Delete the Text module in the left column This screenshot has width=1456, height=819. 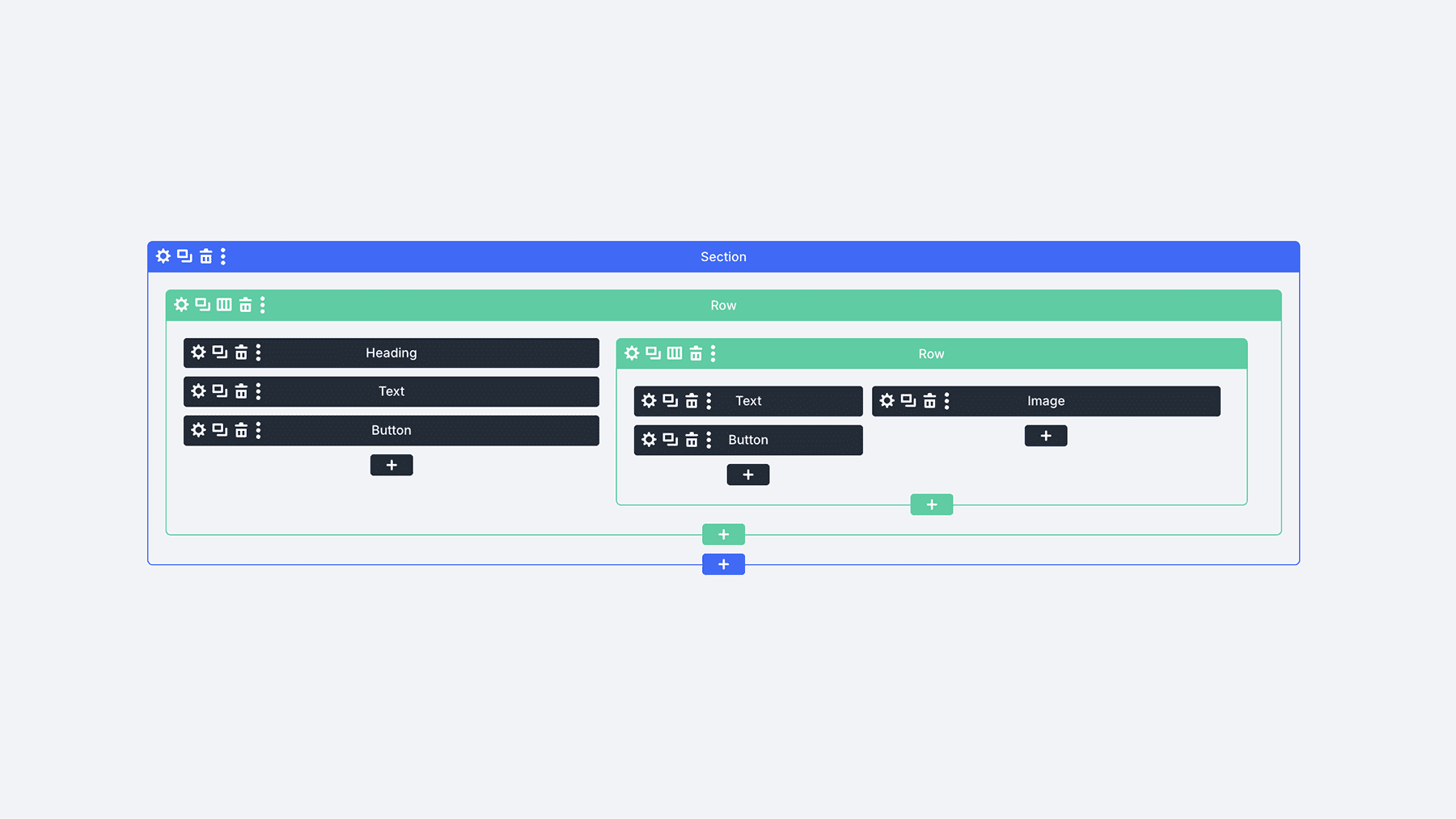(x=240, y=391)
